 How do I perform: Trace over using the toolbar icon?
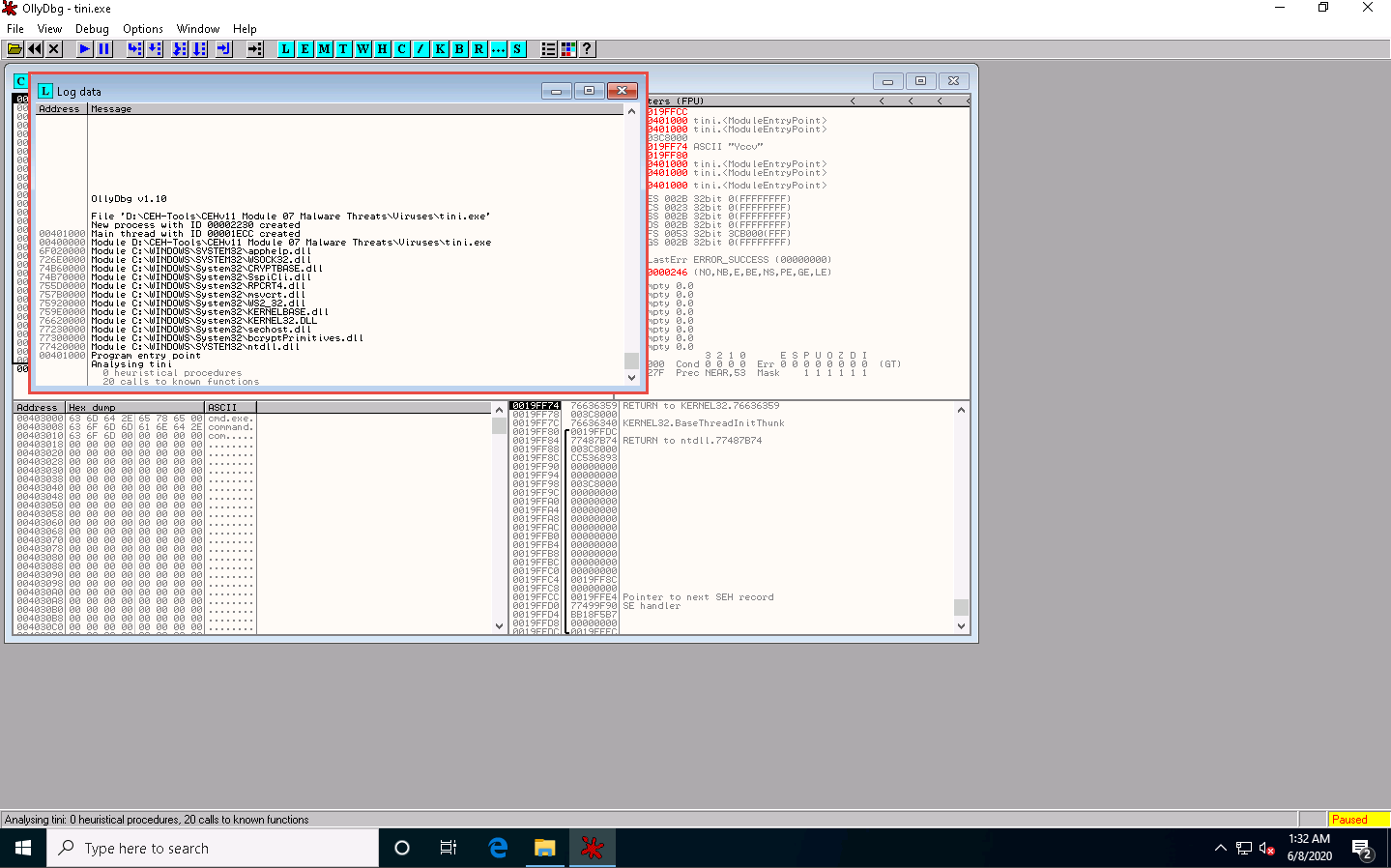point(199,48)
